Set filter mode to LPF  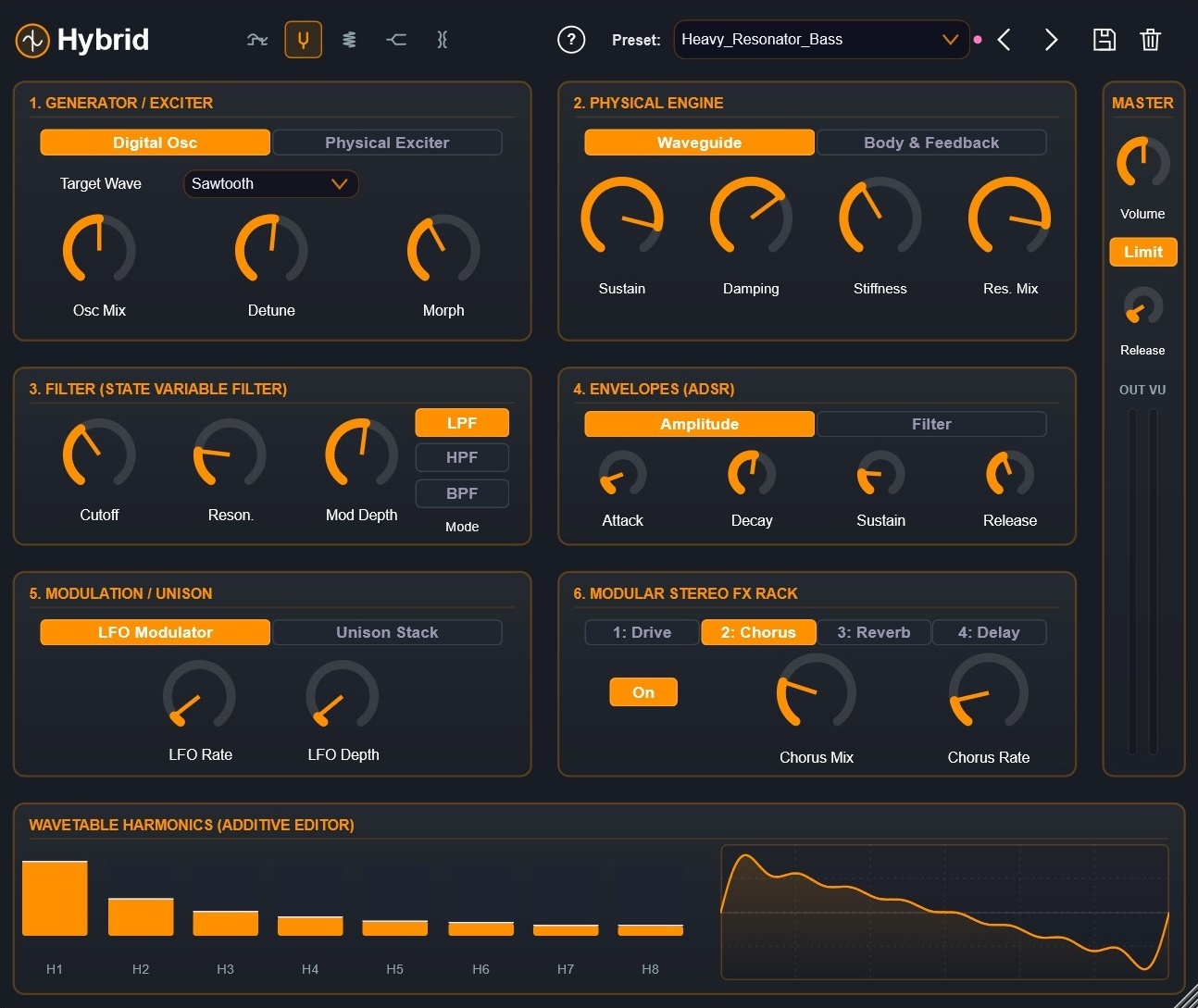(462, 423)
